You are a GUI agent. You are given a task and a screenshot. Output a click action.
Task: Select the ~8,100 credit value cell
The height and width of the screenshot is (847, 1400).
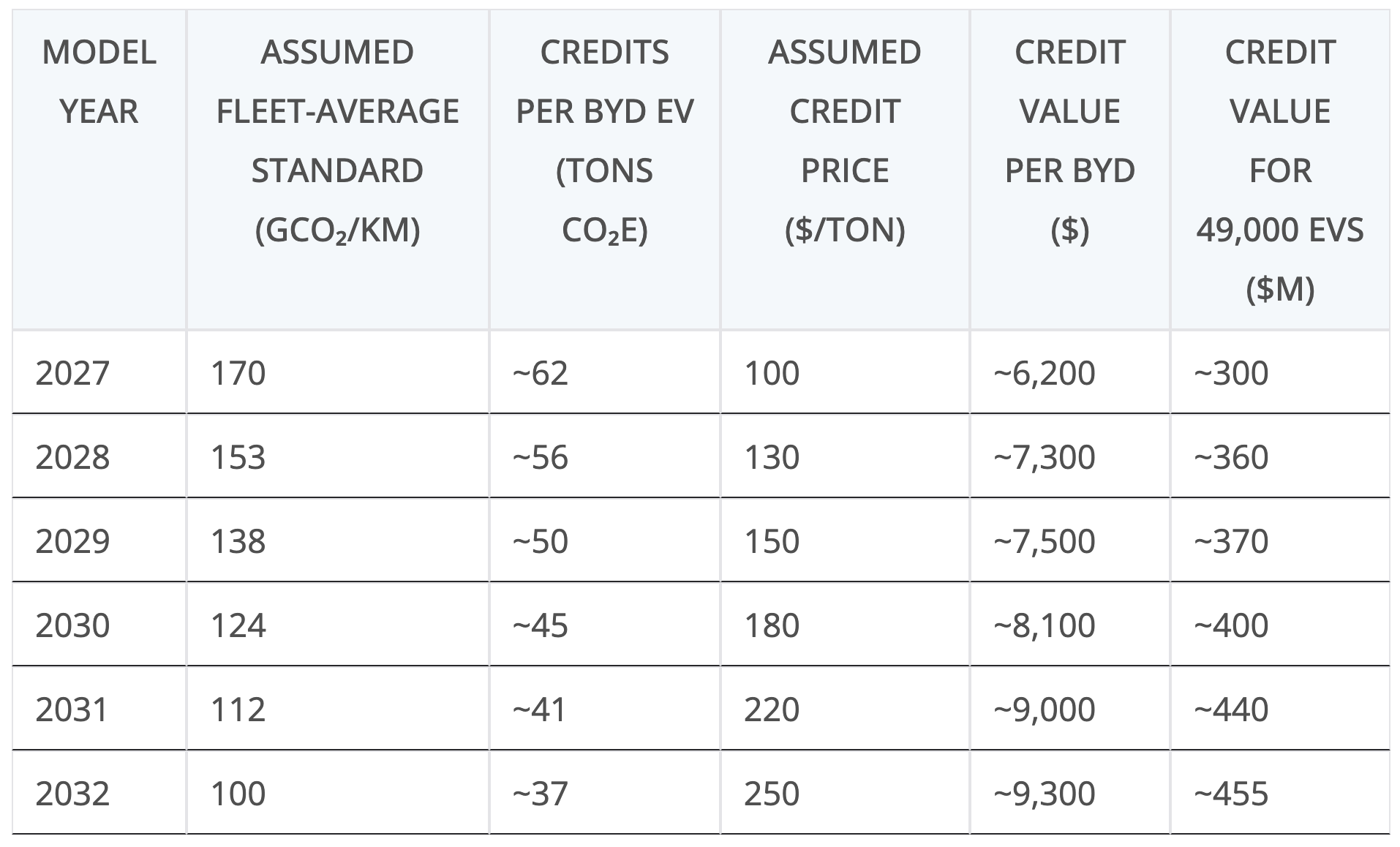tap(1044, 625)
